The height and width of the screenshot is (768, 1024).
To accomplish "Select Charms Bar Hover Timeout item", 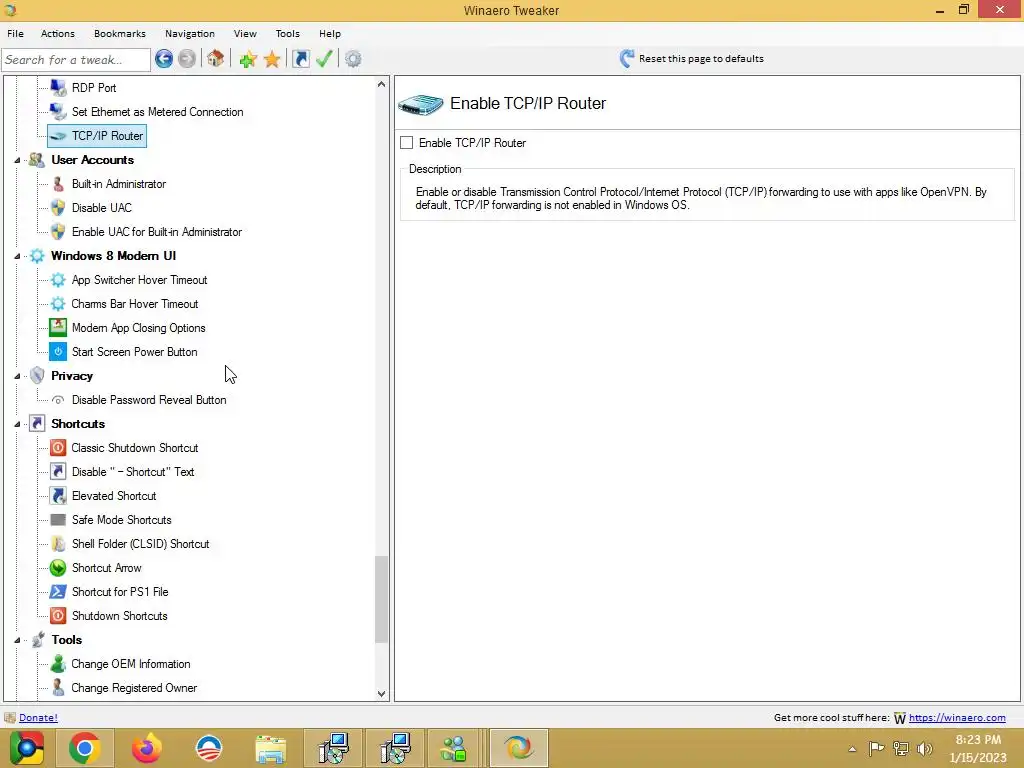I will coord(135,304).
